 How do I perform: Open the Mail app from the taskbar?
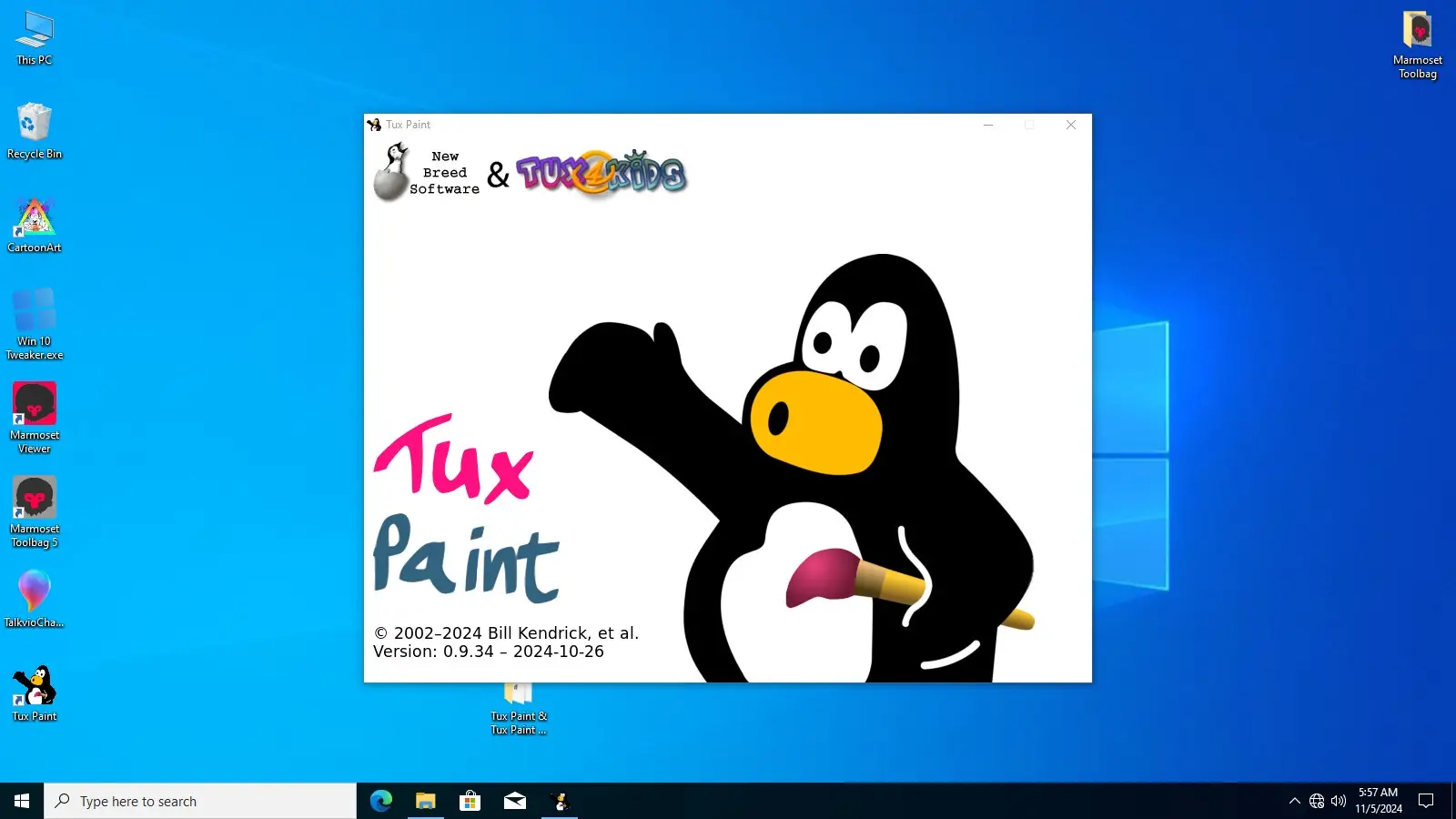515,801
